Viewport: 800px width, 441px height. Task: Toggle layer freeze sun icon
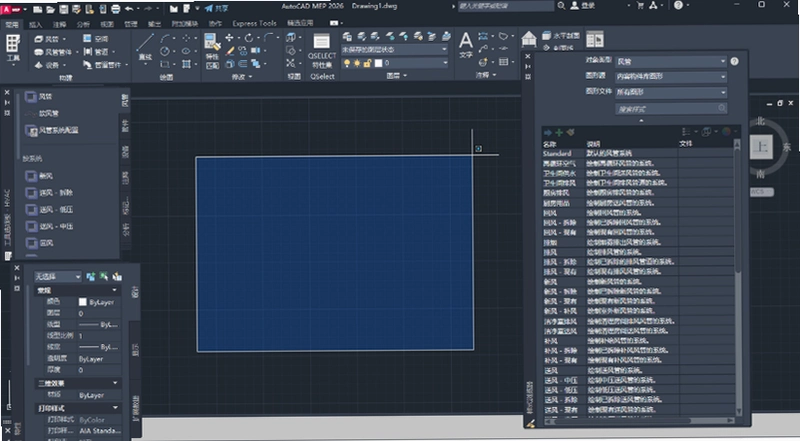point(357,63)
